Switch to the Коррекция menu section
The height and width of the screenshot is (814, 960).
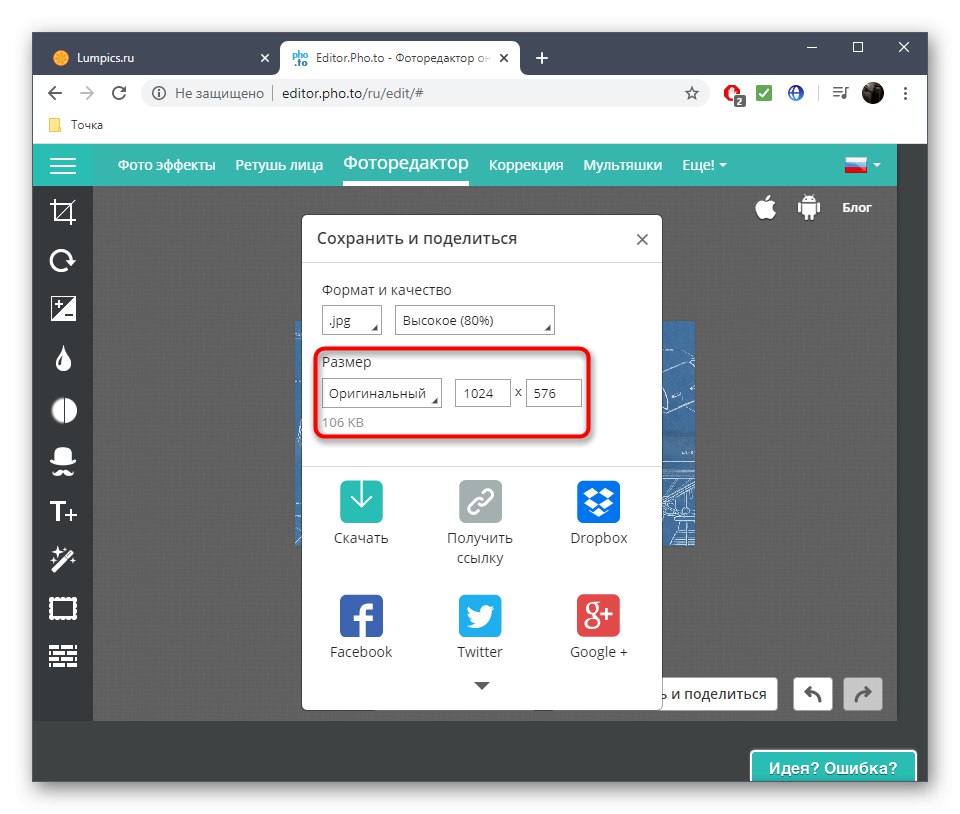[x=526, y=165]
